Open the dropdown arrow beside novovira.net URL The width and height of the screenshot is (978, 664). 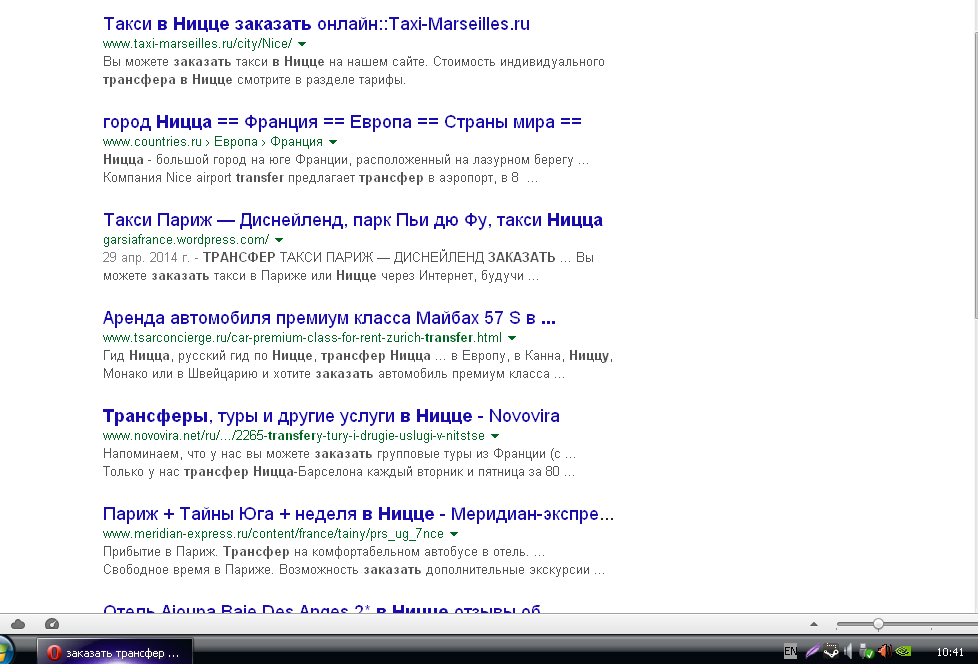click(x=495, y=436)
